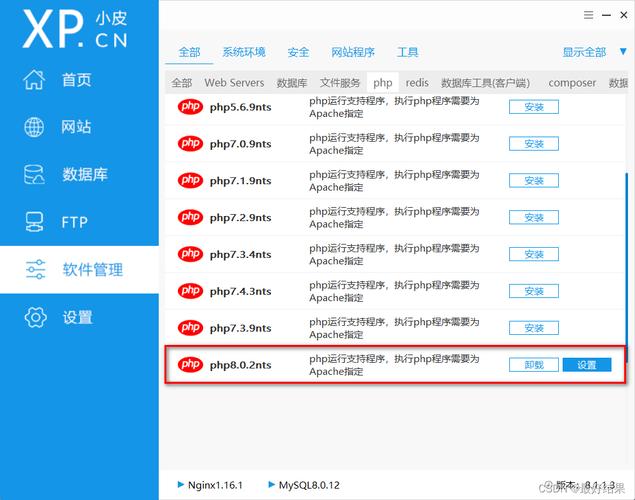Click the MySQL8.0.12 status text

(309, 485)
